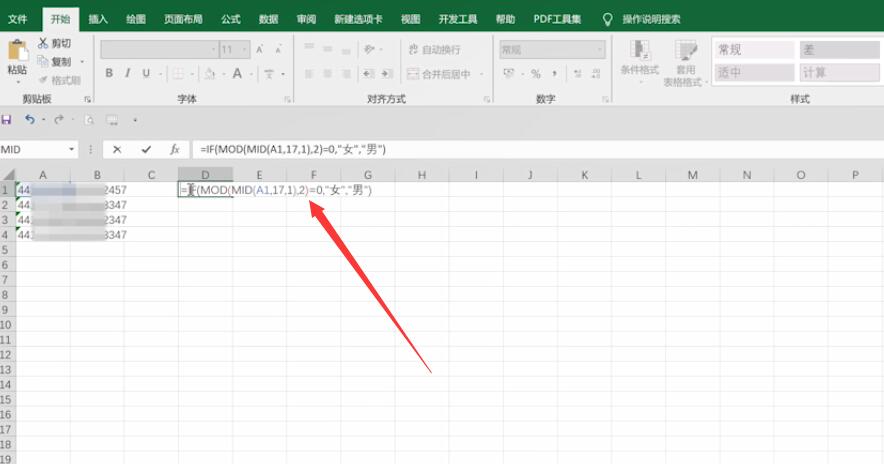Click the percent style icon
Viewport: 884px width, 464px height.
click(536, 73)
